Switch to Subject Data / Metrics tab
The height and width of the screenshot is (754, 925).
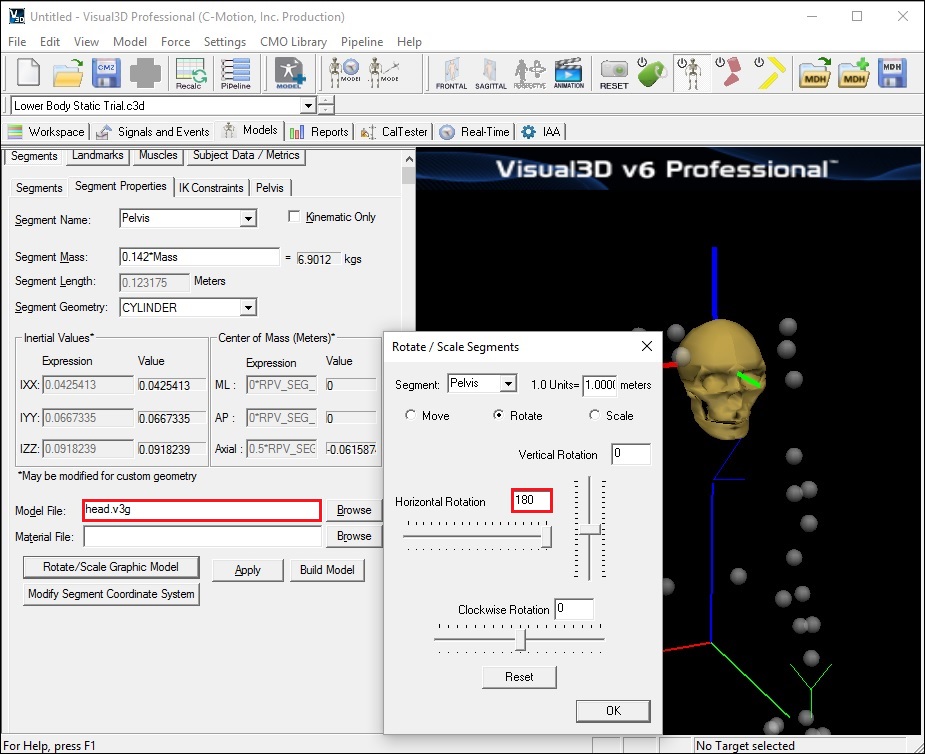coord(246,155)
